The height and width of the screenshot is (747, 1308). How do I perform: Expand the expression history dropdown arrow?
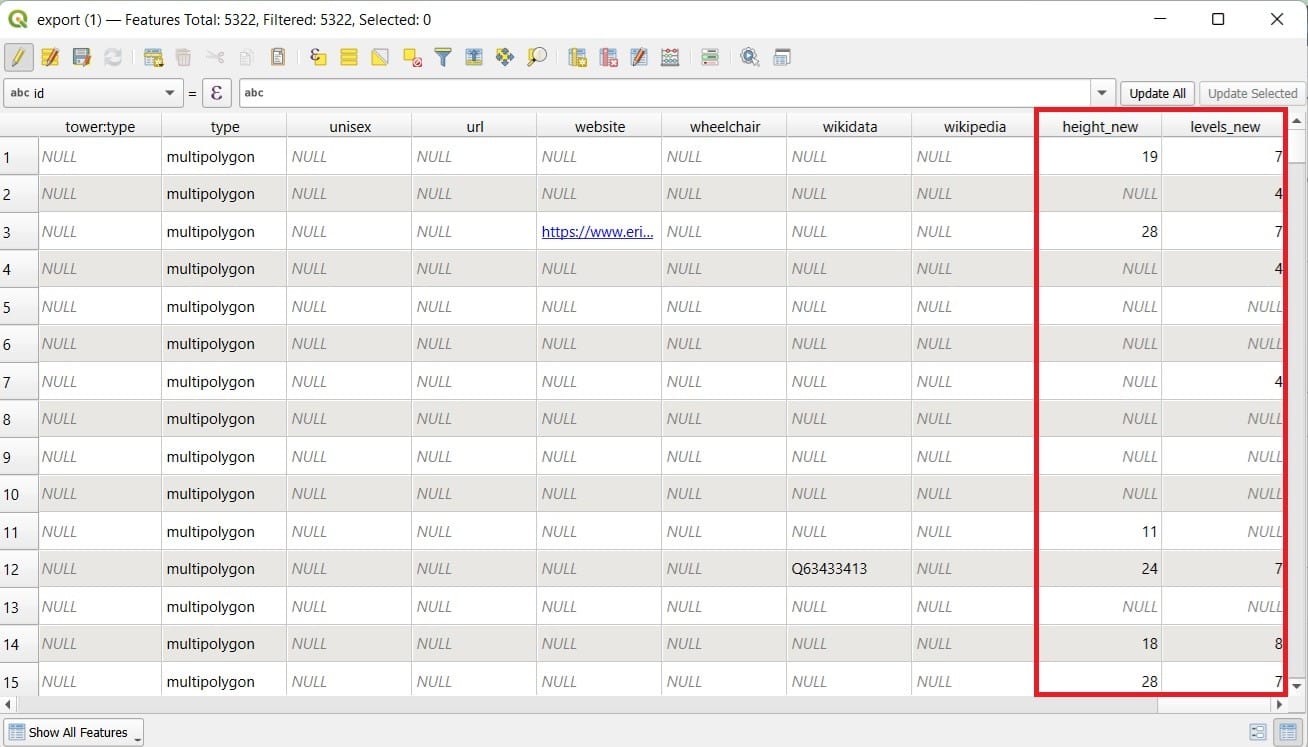(1103, 93)
